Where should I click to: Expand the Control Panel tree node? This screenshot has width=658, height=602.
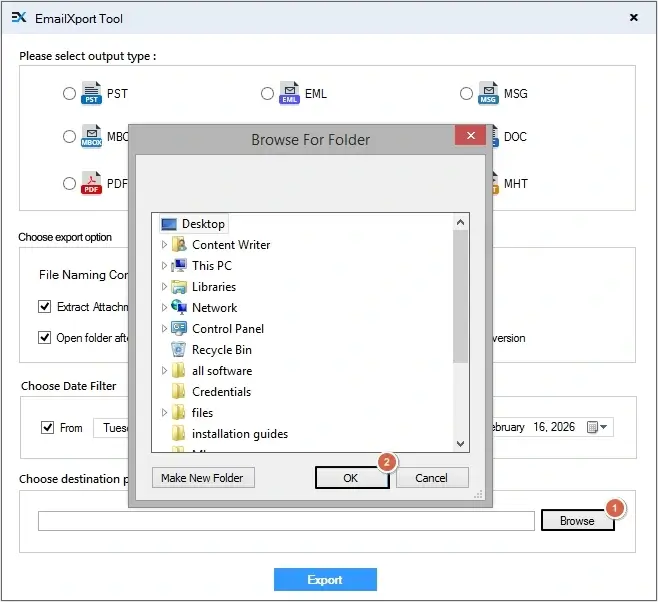[164, 328]
